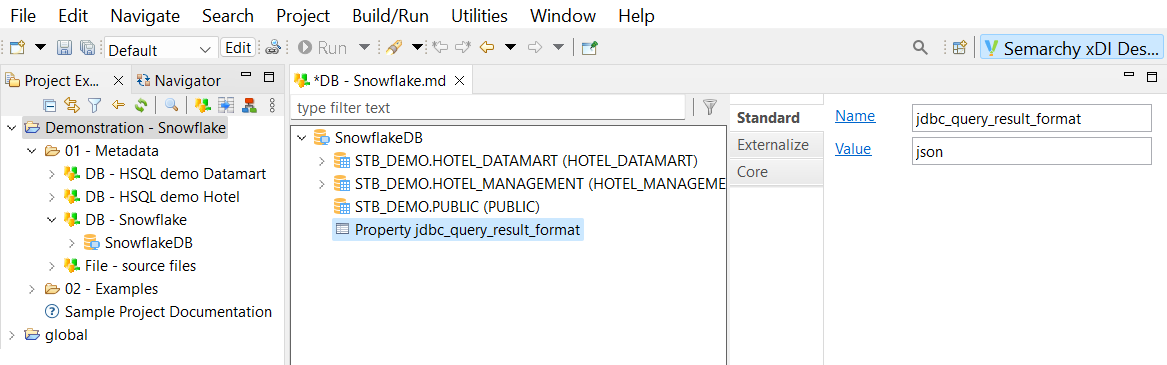Image resolution: width=1167 pixels, height=365 pixels.
Task: Collapse the Demonstration - Snowflake project
Action: tap(11, 128)
